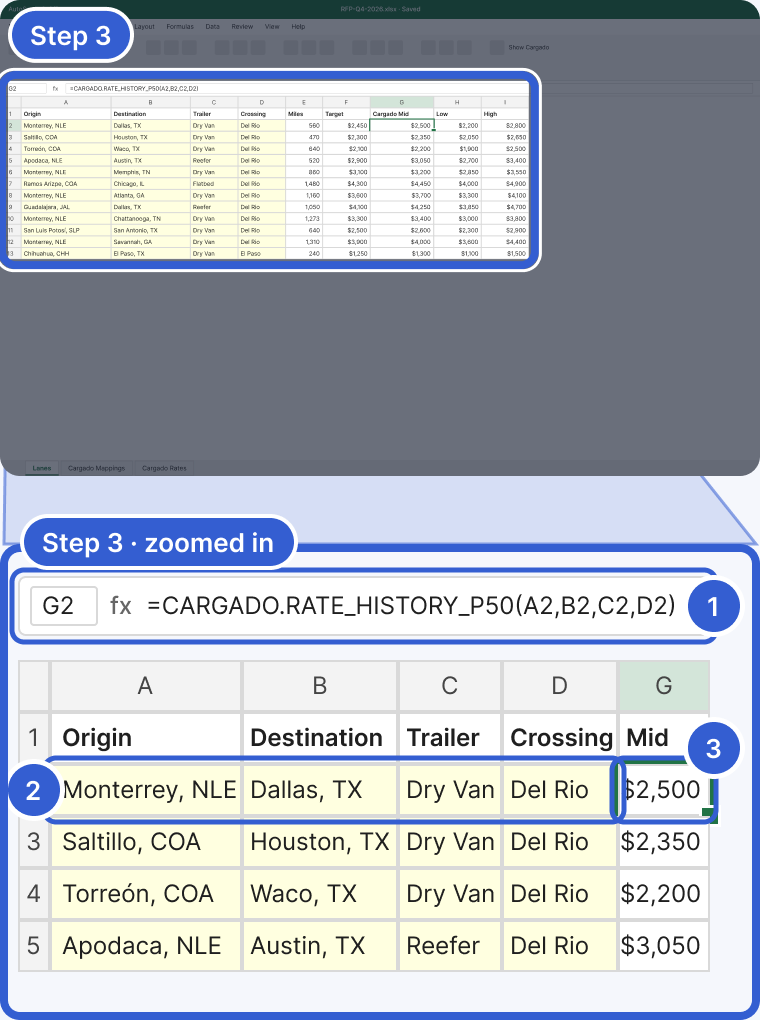Select column H header in small spreadsheet
This screenshot has height=1020, width=760.
click(457, 102)
